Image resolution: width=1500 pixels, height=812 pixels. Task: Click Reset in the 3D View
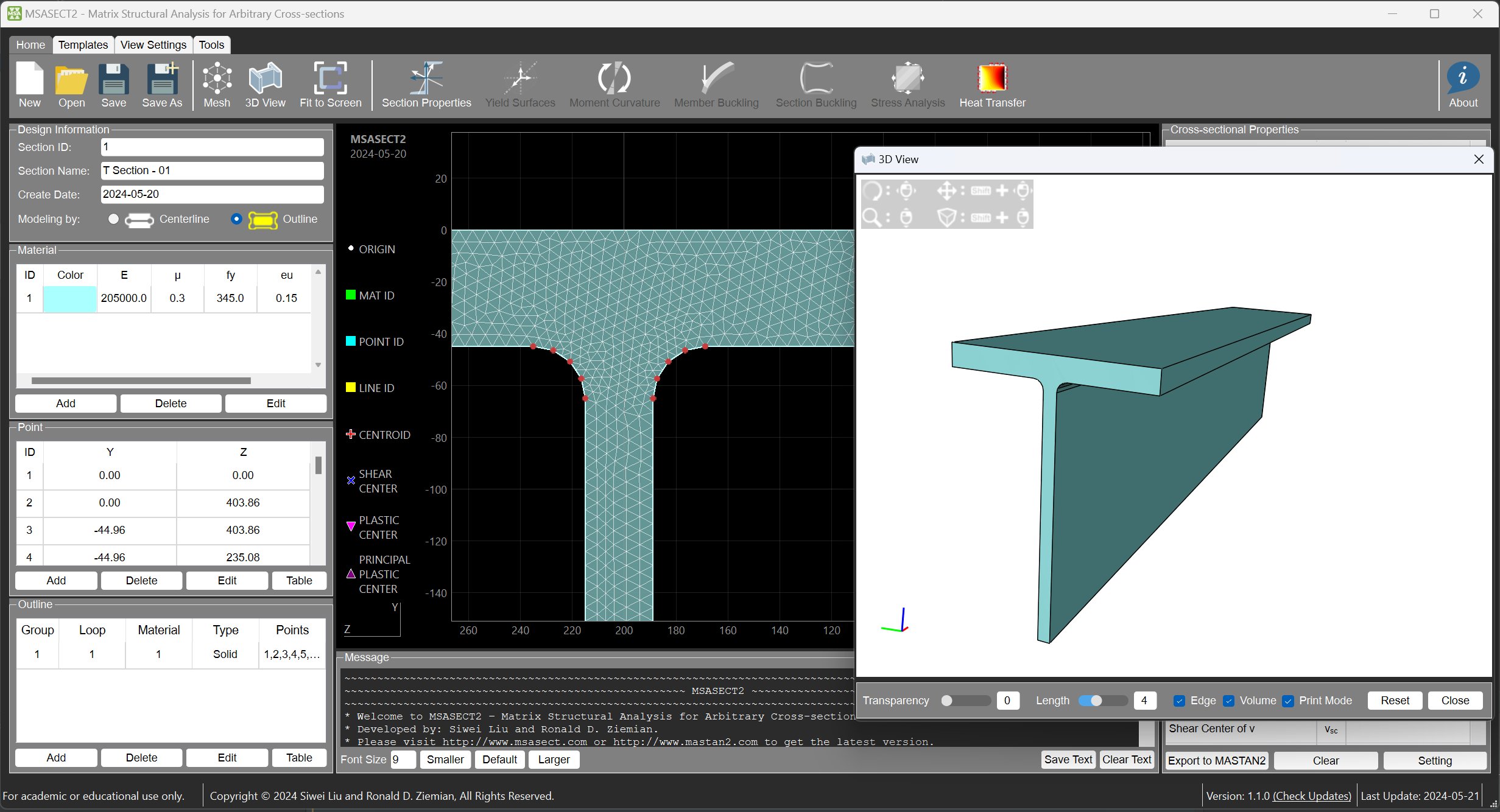pyautogui.click(x=1395, y=701)
